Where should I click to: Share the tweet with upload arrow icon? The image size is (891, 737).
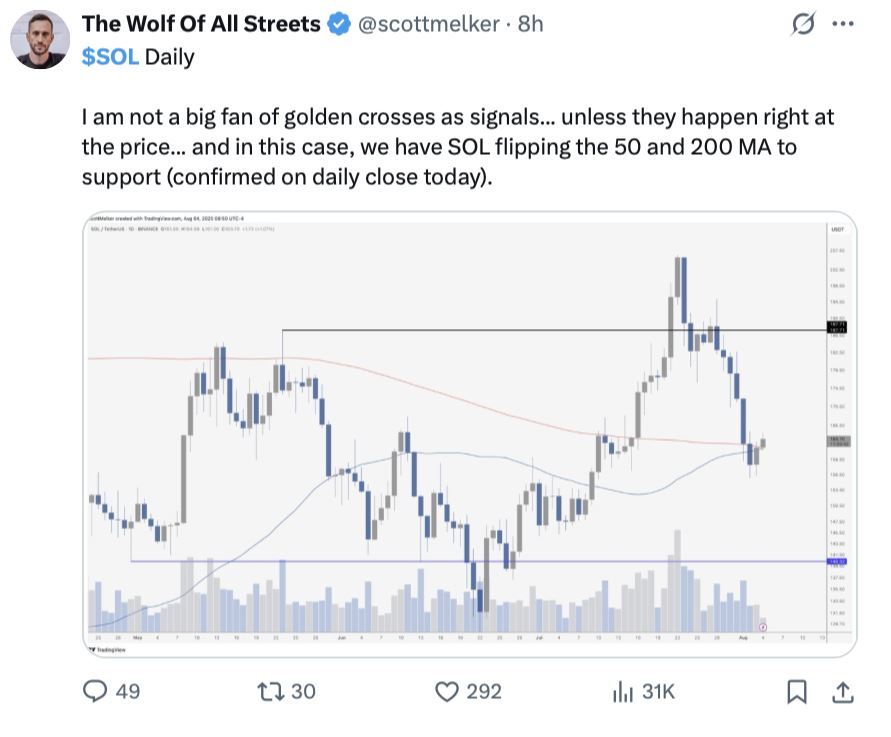coord(842,691)
